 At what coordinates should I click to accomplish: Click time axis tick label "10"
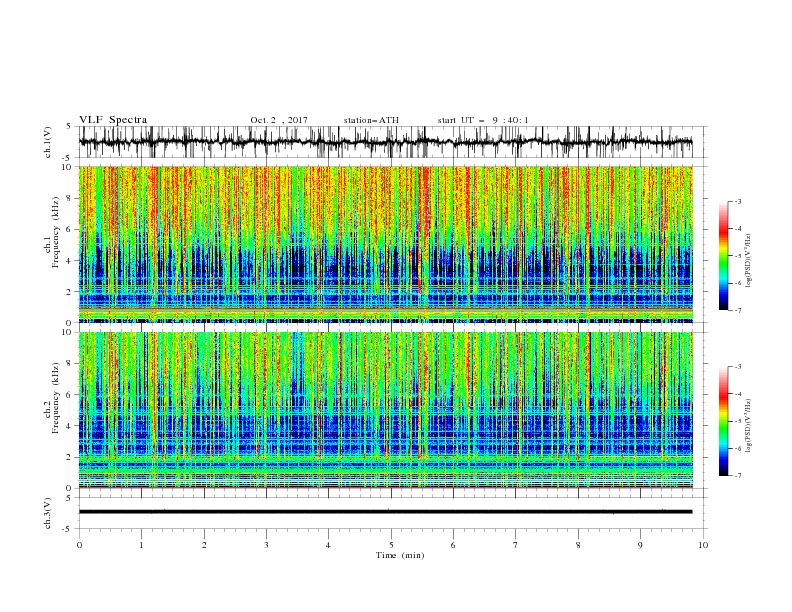703,545
